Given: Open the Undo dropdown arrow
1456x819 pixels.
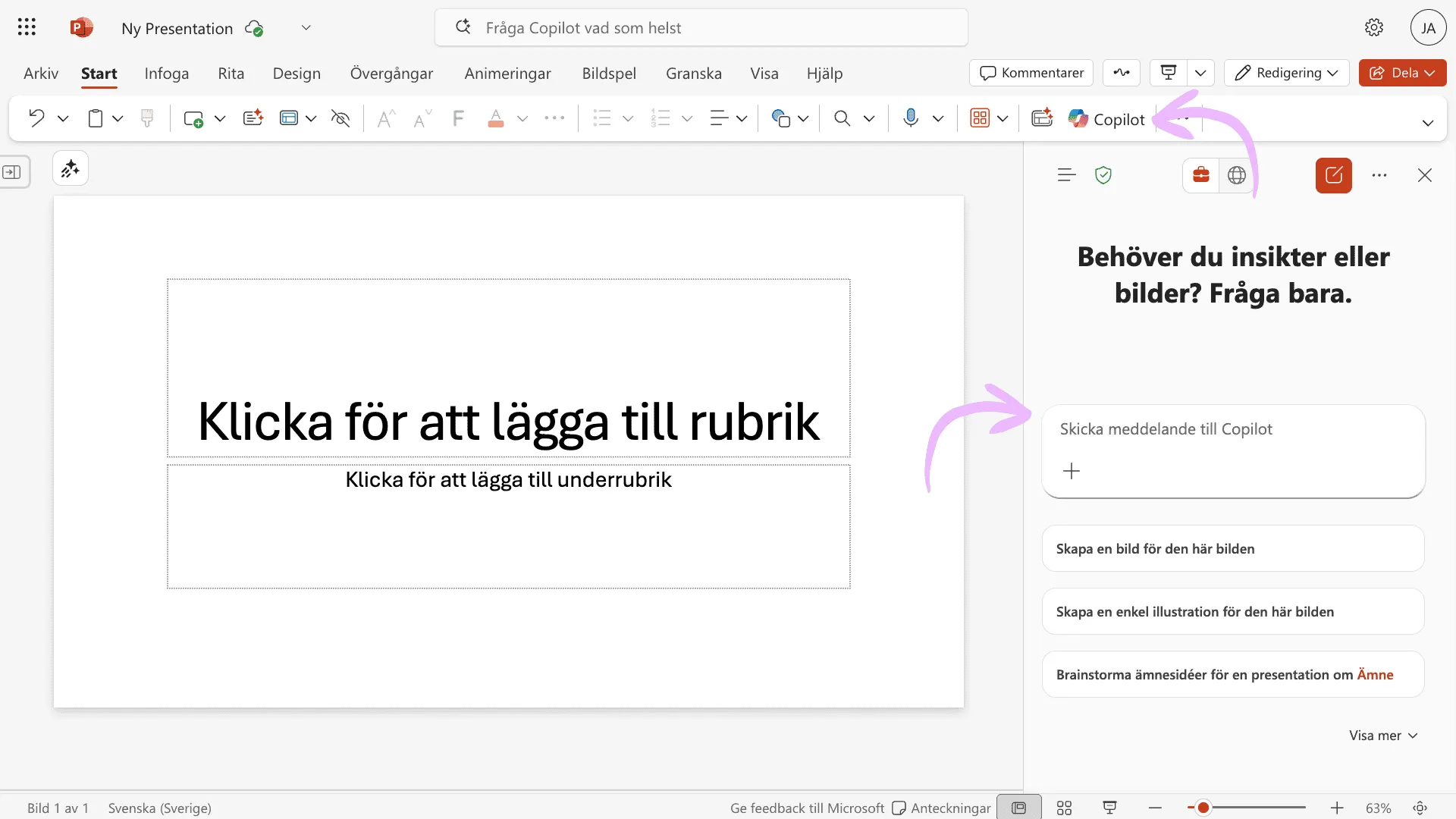Looking at the screenshot, I should click(63, 119).
